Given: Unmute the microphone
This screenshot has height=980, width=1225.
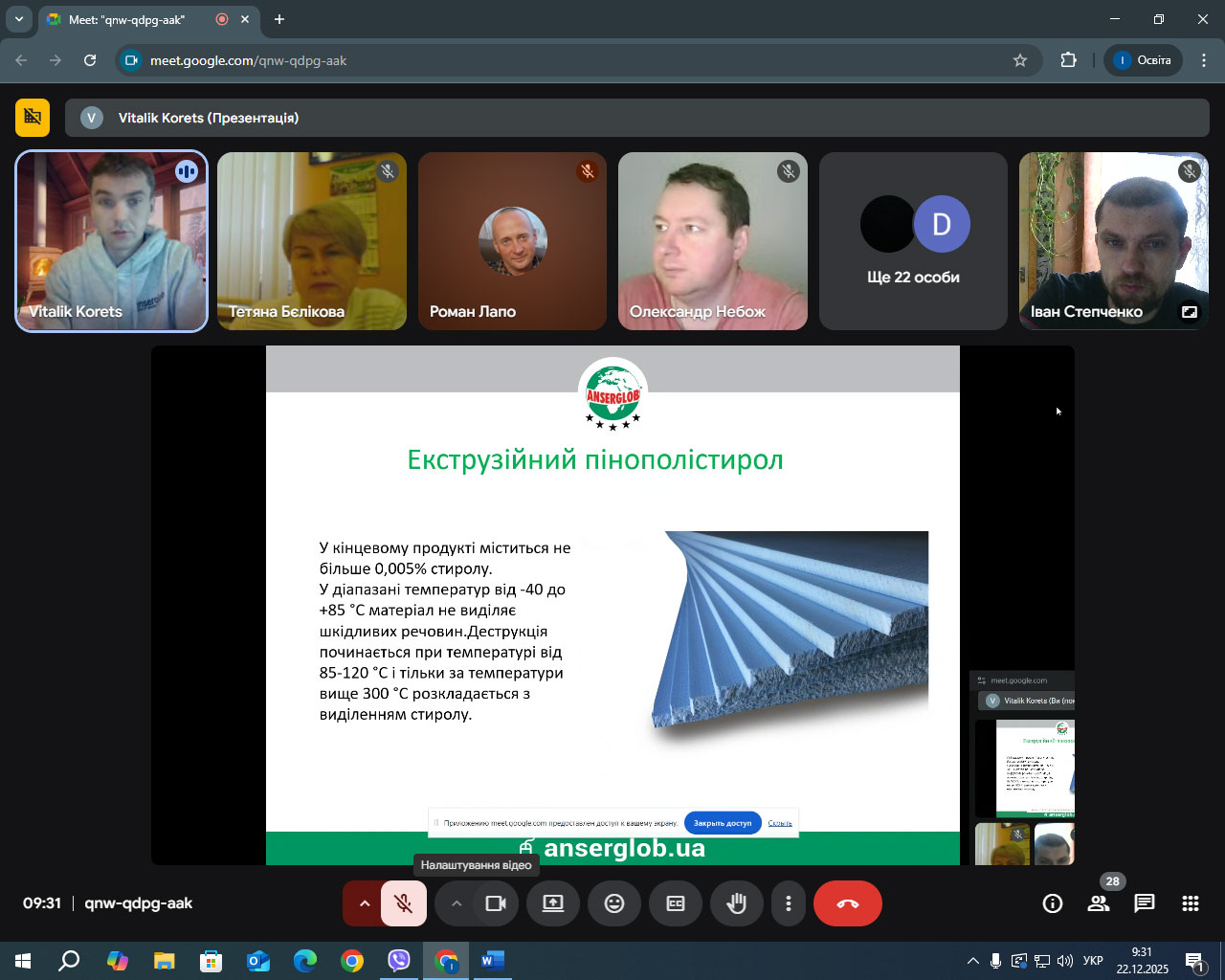Looking at the screenshot, I should pos(404,903).
